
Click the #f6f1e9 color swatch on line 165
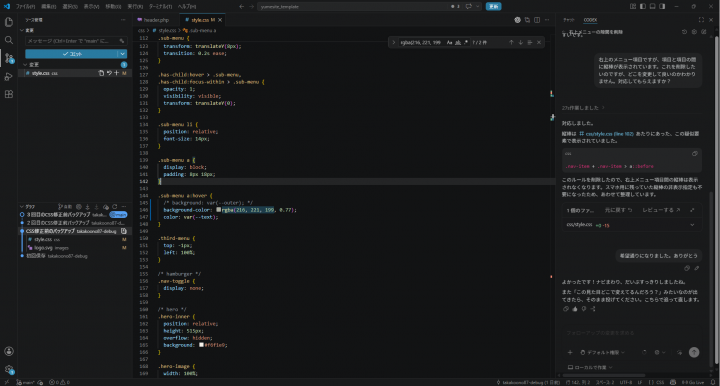(x=201, y=345)
